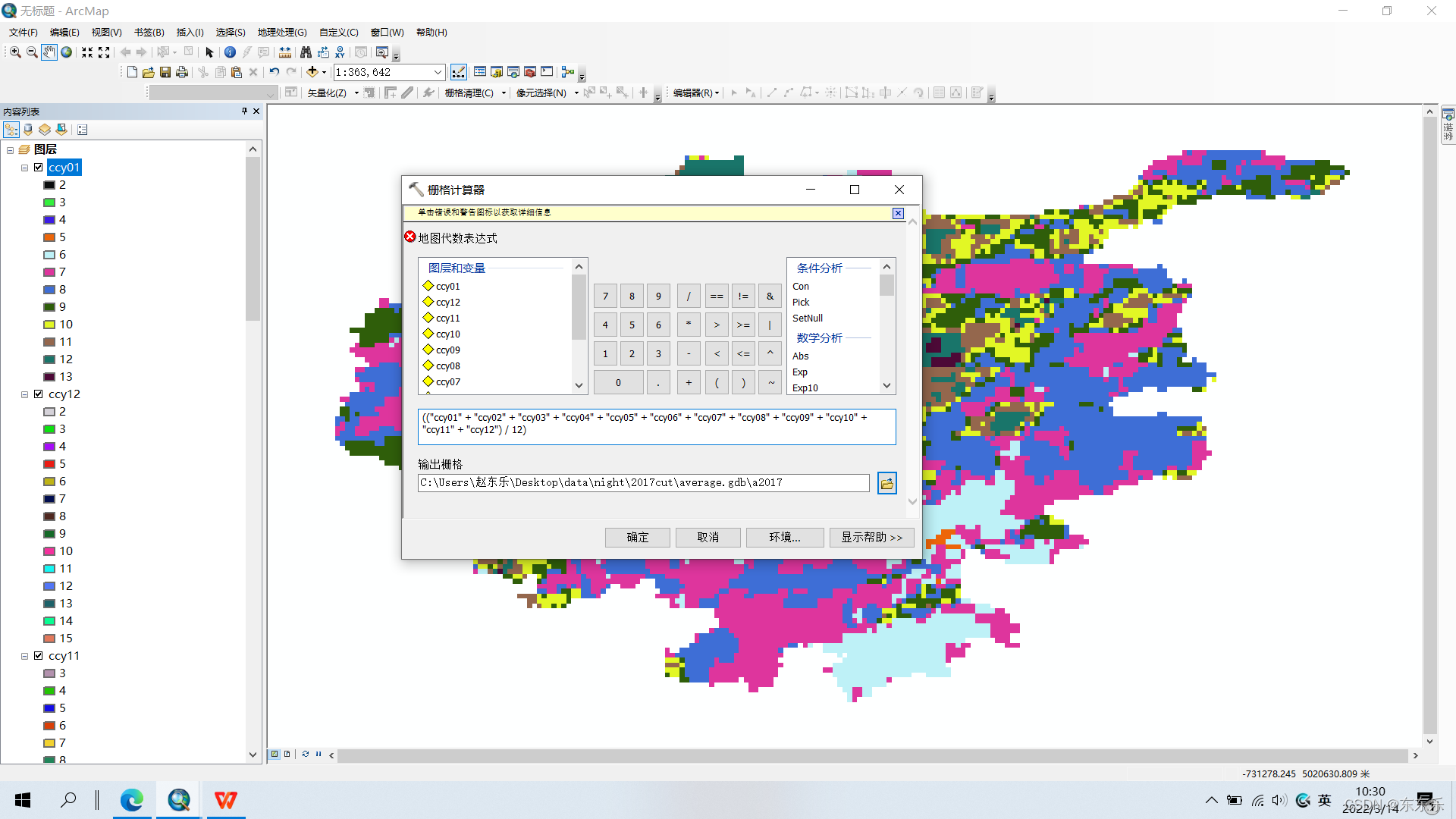Click the 确定 button

point(637,537)
